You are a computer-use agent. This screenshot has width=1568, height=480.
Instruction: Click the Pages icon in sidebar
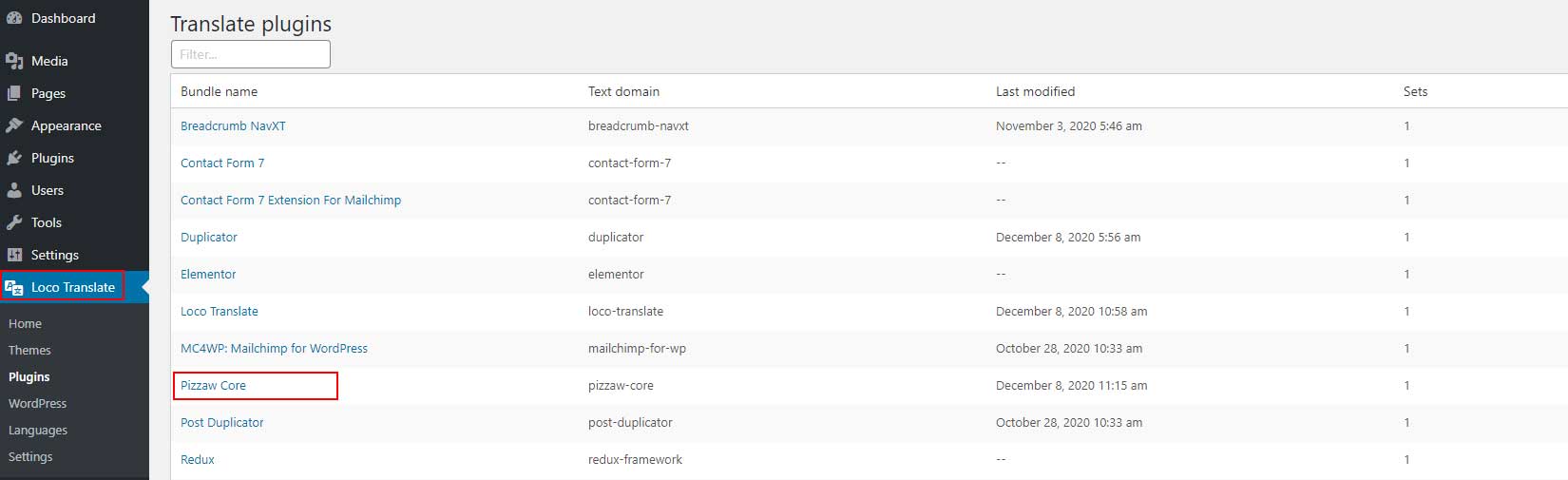pos(14,93)
